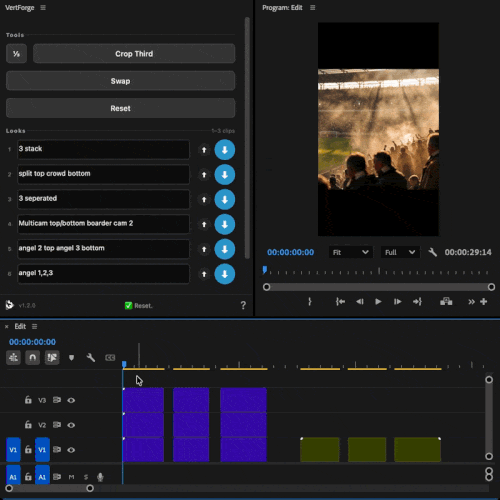The height and width of the screenshot is (500, 500).
Task: Open the Edit timeline panel menu
Action: tap(34, 326)
